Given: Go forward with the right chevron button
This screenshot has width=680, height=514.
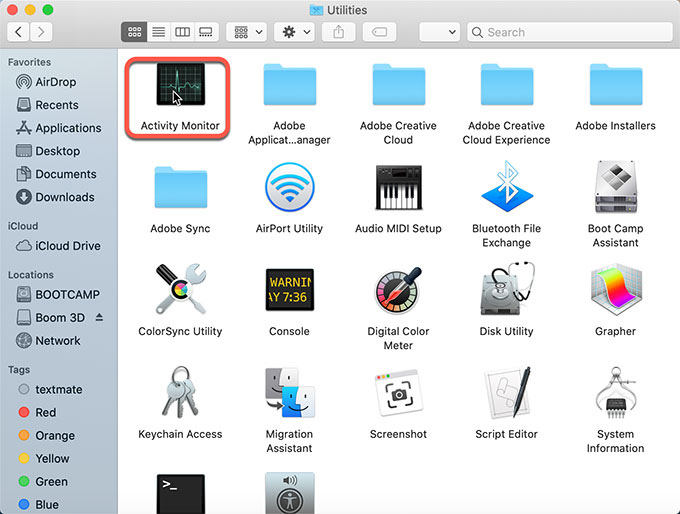Looking at the screenshot, I should click(x=41, y=32).
